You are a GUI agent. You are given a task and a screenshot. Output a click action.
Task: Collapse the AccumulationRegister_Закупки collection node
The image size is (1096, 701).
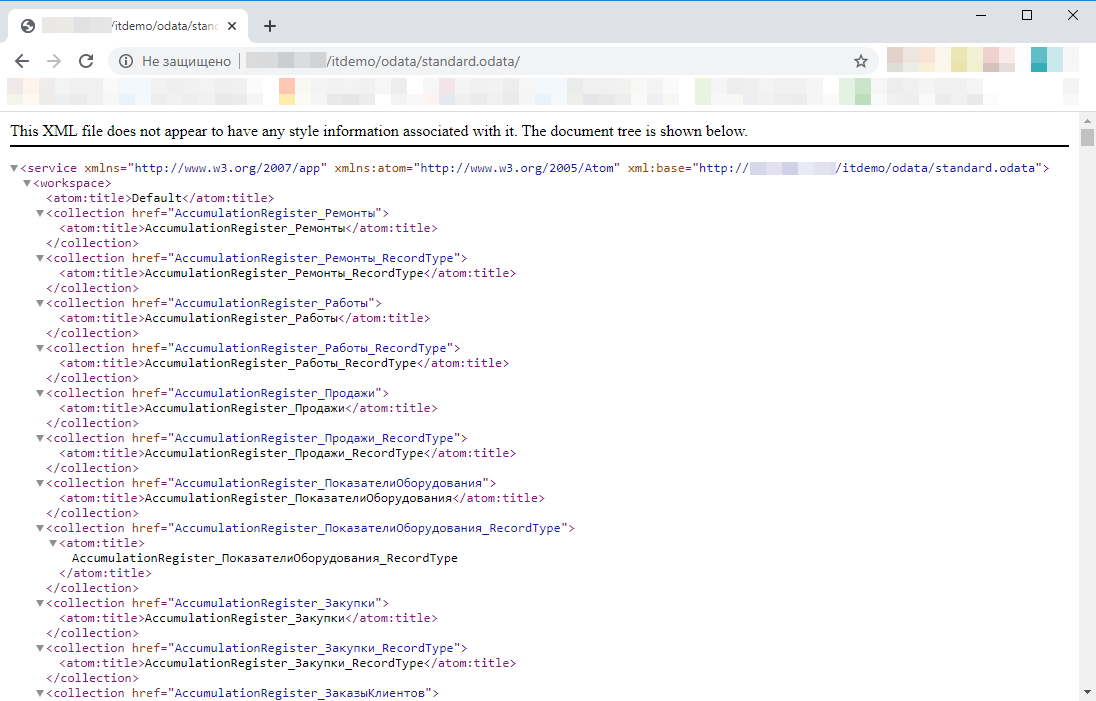(40, 603)
